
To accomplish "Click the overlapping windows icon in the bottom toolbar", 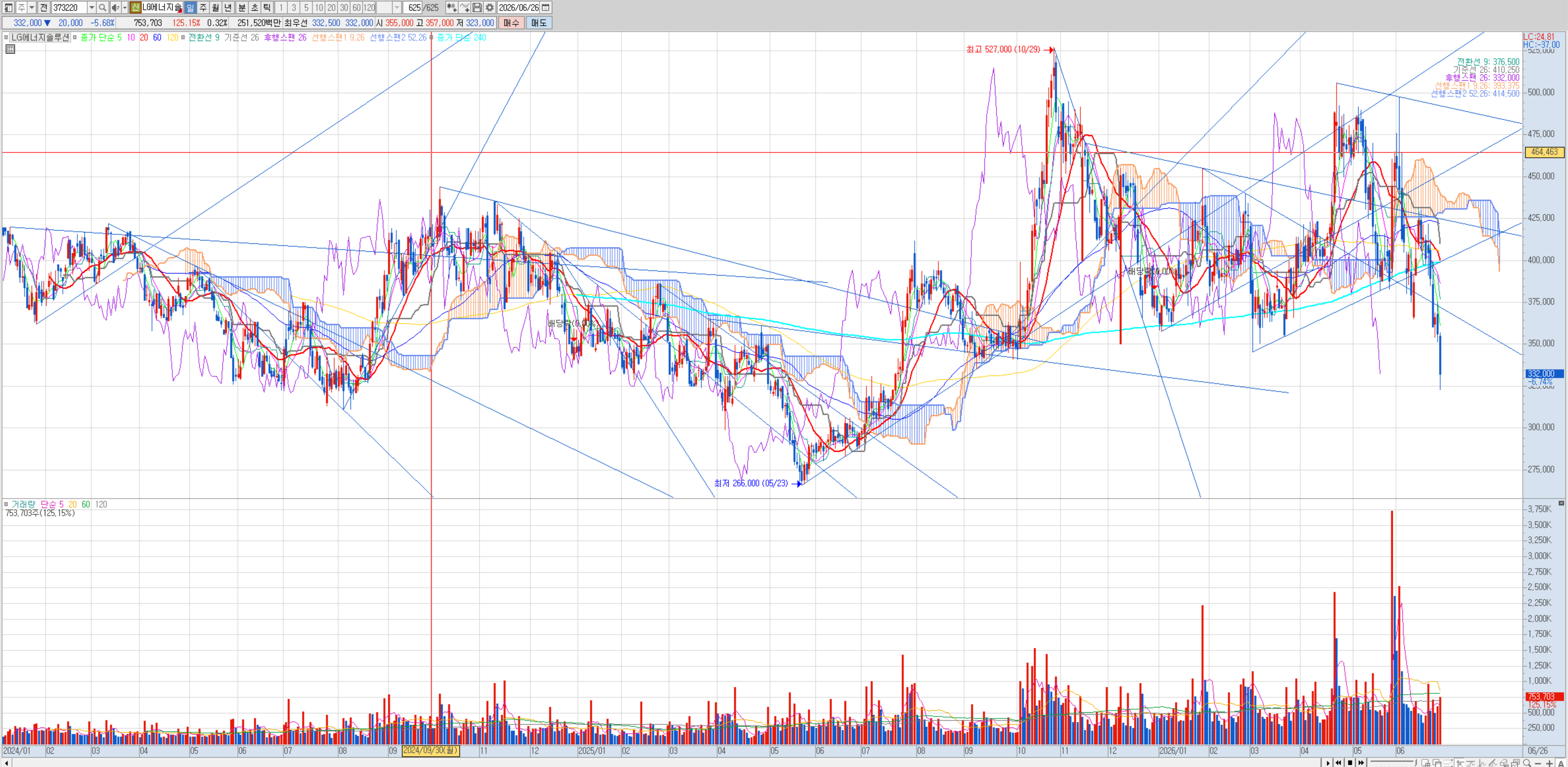I will coord(1436,763).
